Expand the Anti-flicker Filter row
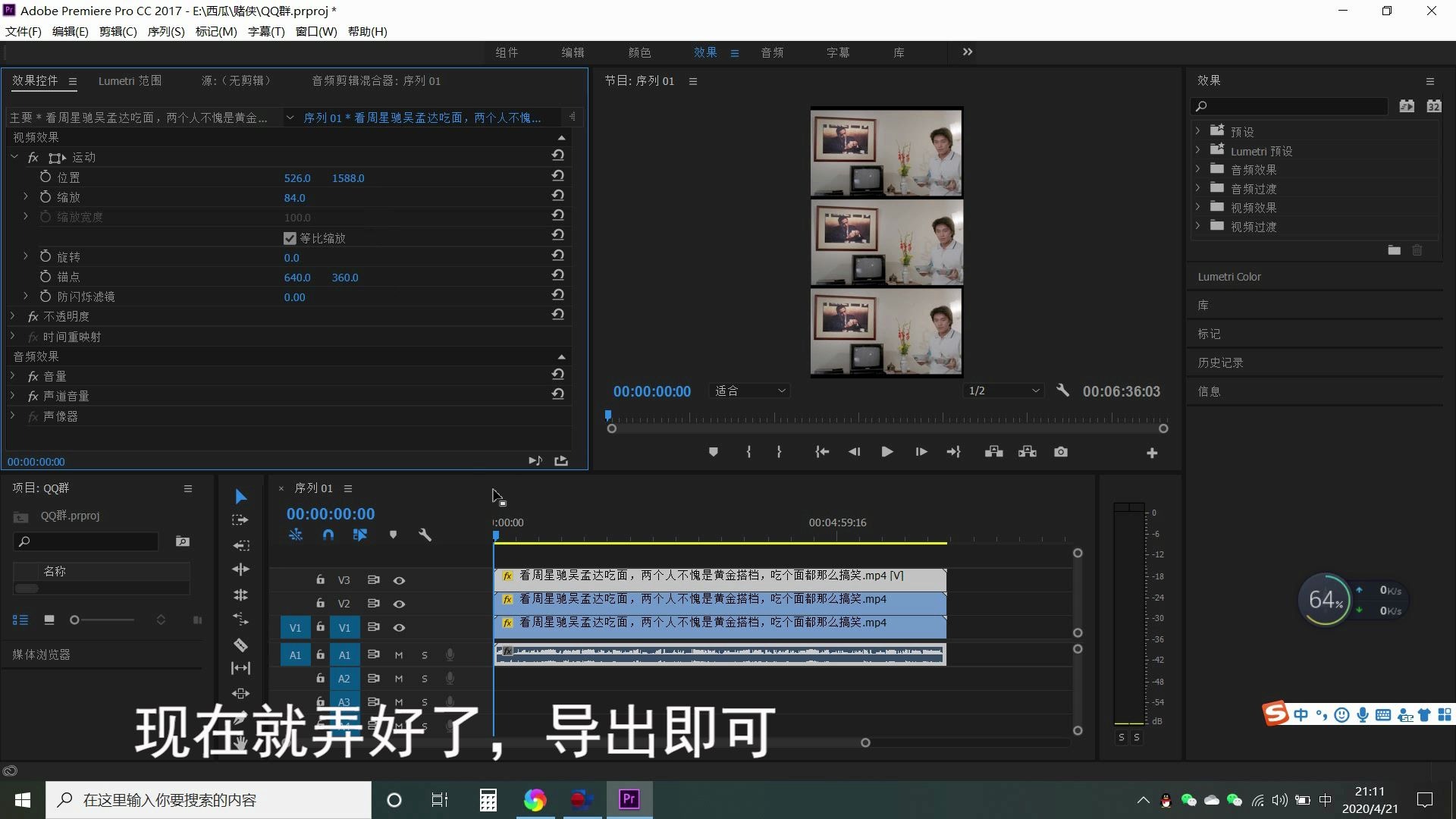This screenshot has height=819, width=1456. (x=26, y=296)
